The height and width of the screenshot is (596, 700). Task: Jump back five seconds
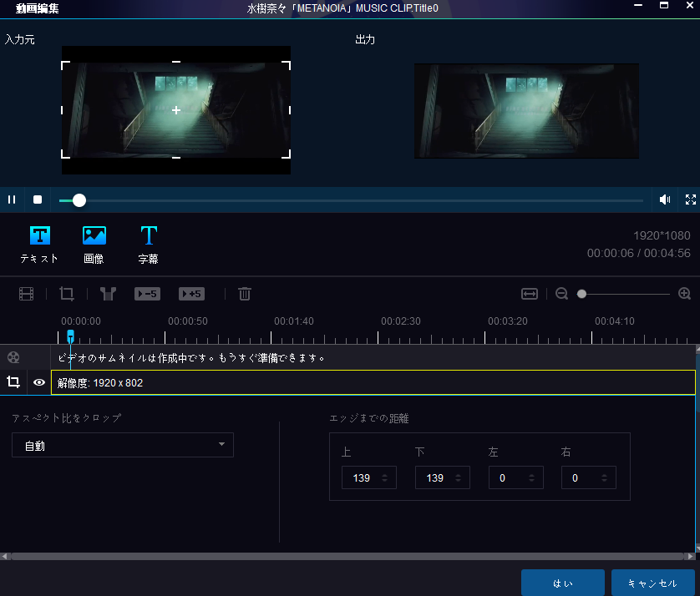[147, 294]
